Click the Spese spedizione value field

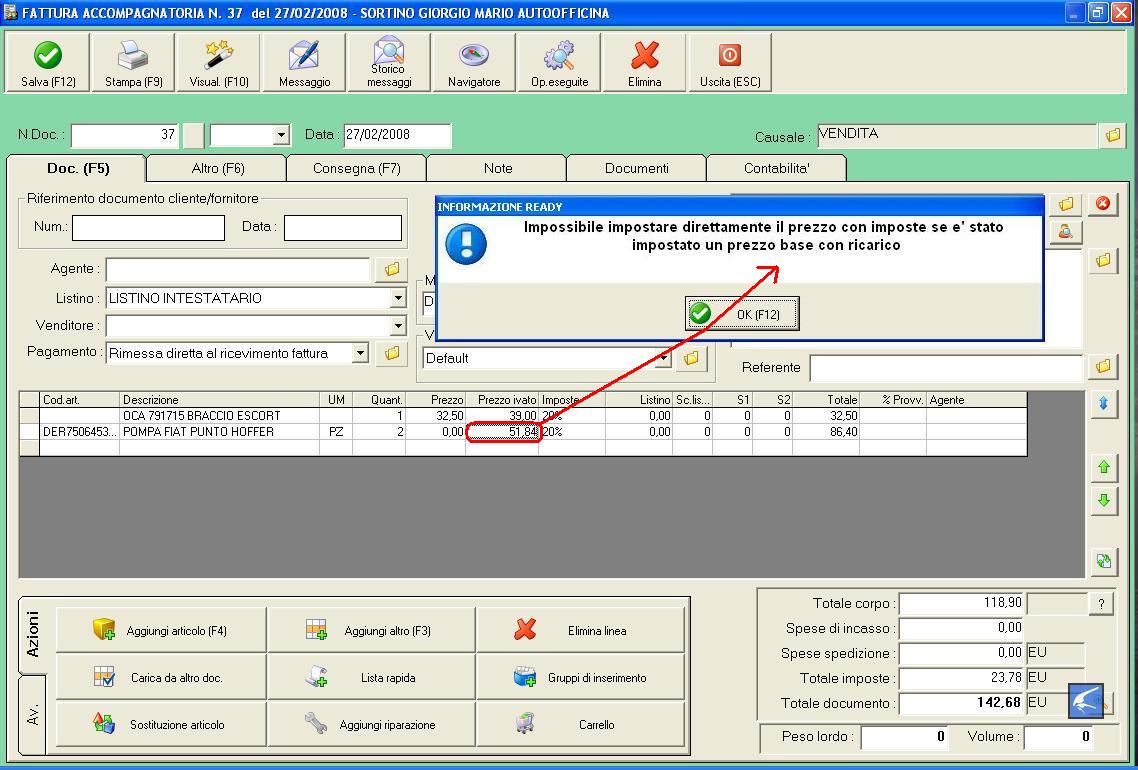962,653
